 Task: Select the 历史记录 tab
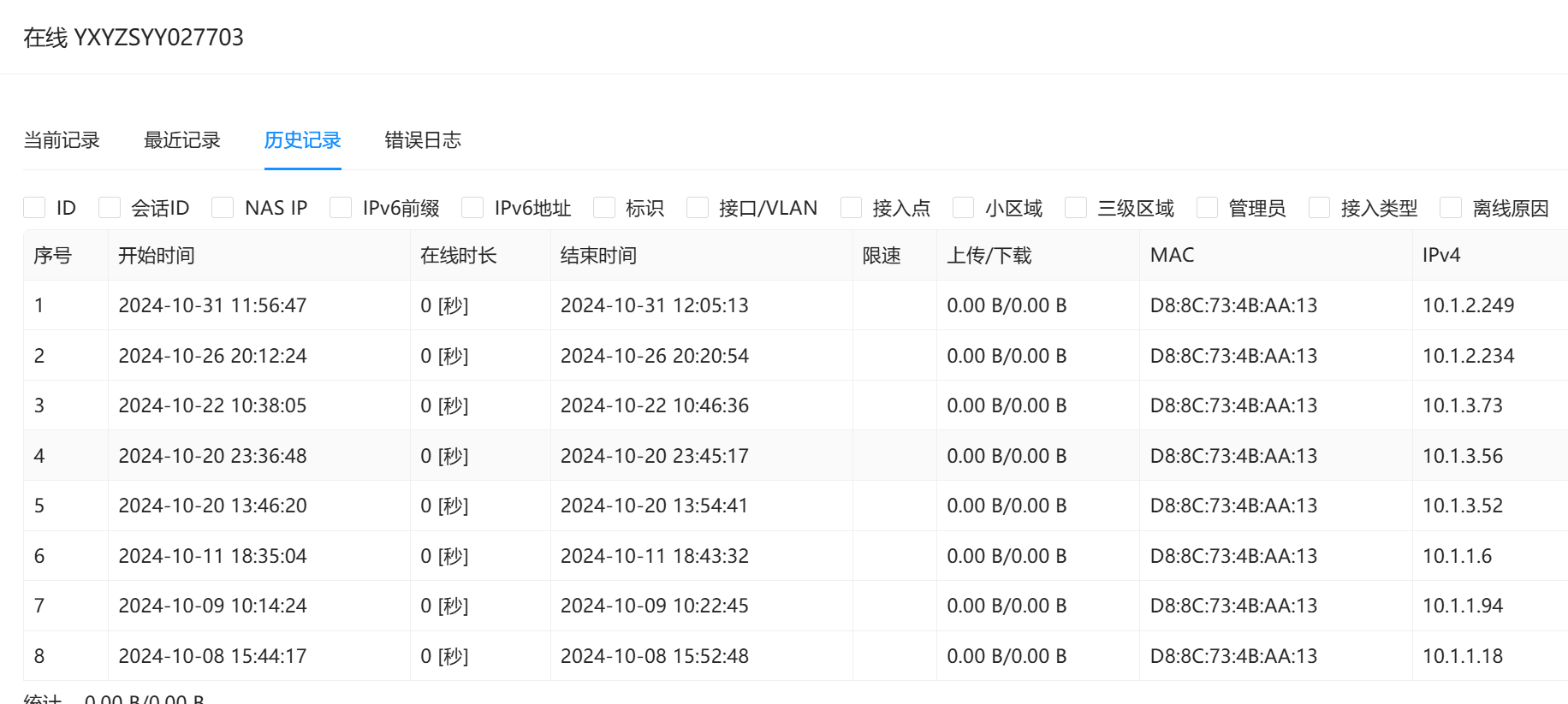tap(302, 140)
